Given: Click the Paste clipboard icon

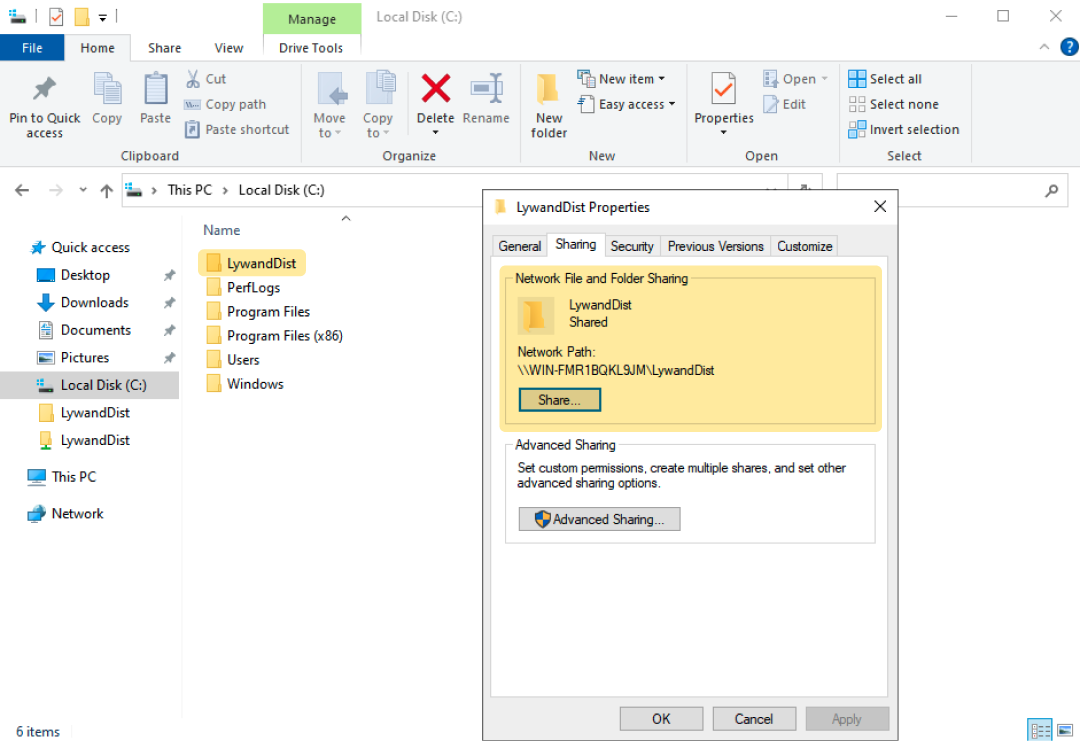Looking at the screenshot, I should click(155, 90).
